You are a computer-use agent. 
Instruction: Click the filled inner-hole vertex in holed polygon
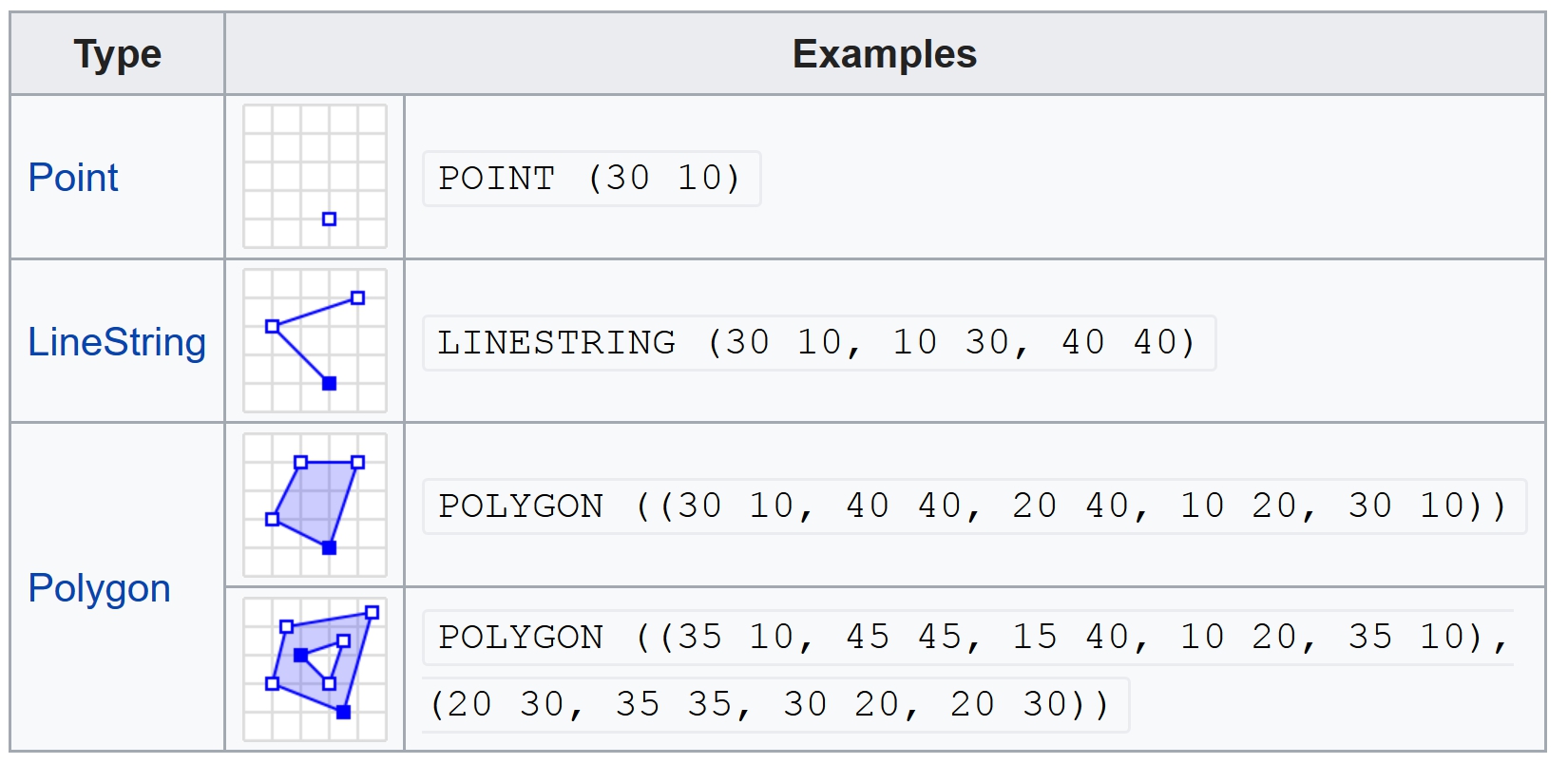(300, 656)
